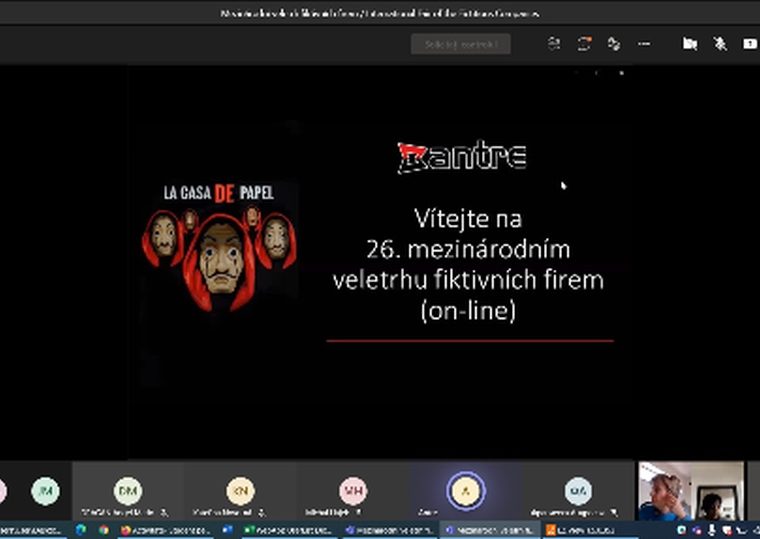
Task: Click the text '(on-line)' on the slide
Action: (468, 311)
